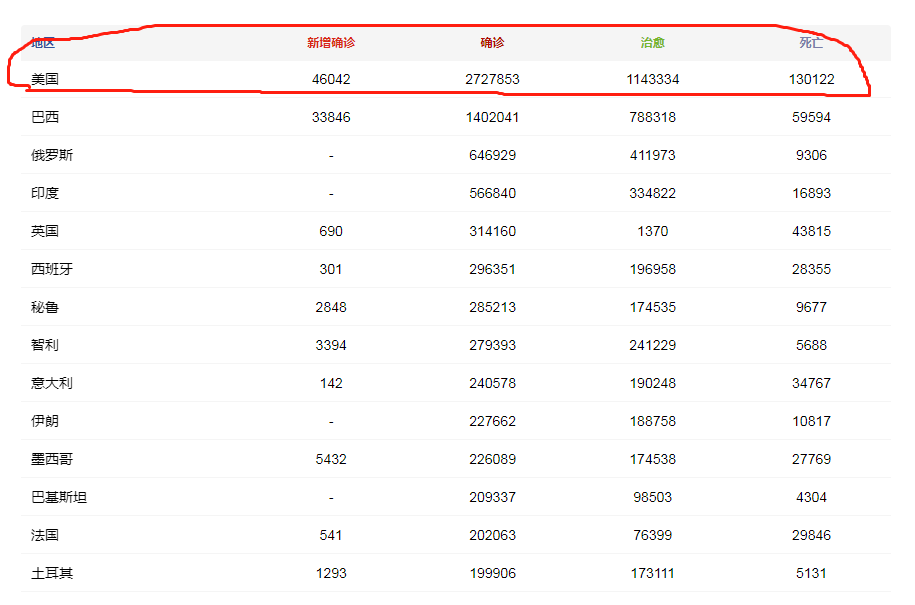Click Chile's recovered value 241229
This screenshot has height=605, width=915.
click(652, 345)
